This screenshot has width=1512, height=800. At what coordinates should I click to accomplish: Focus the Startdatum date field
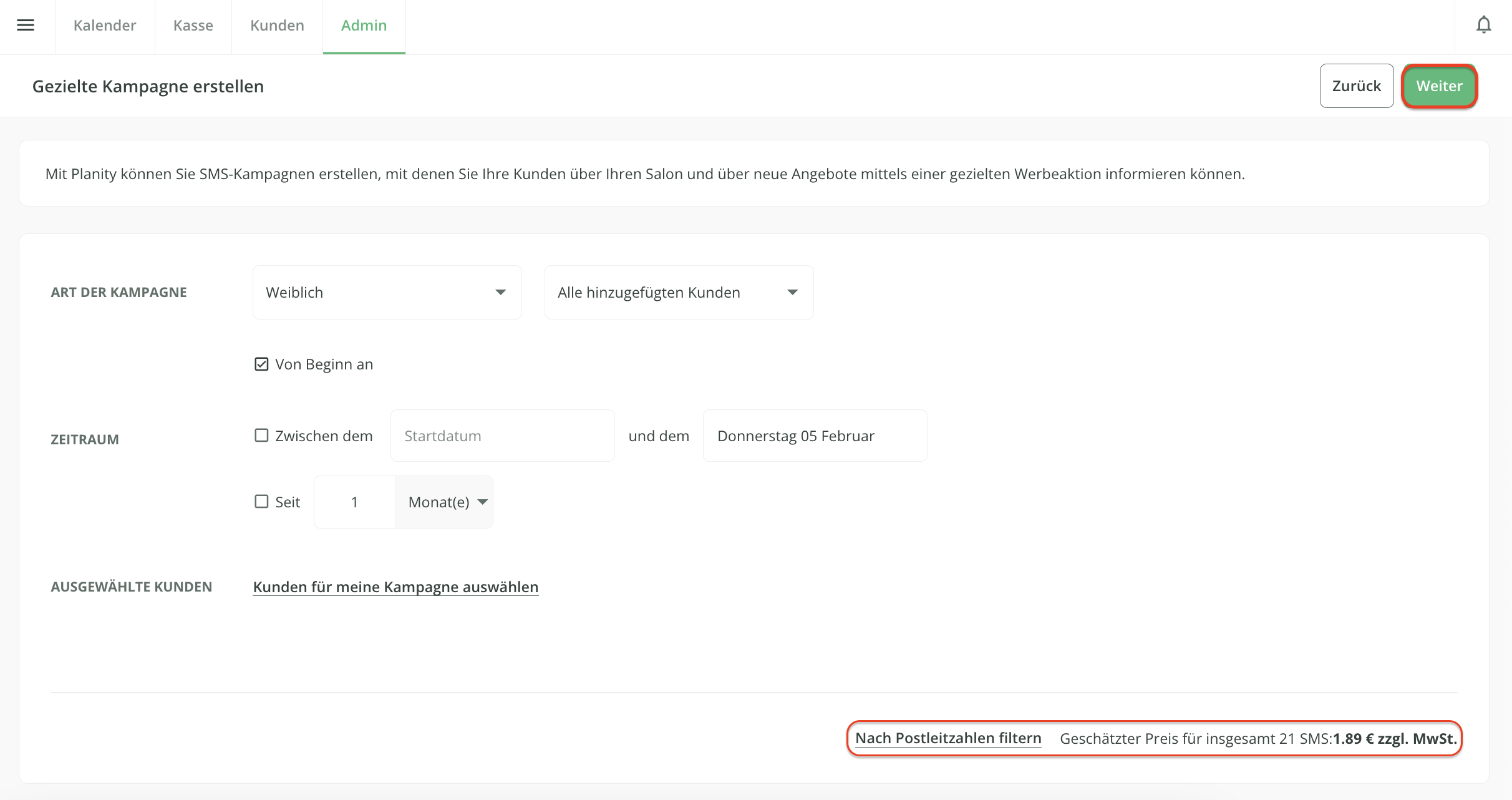pyautogui.click(x=502, y=436)
